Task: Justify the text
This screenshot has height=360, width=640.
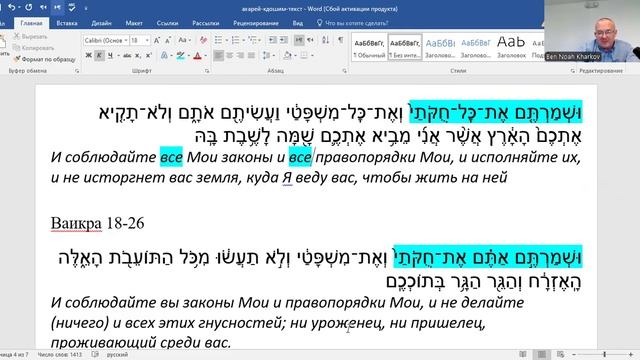Action: (251, 55)
